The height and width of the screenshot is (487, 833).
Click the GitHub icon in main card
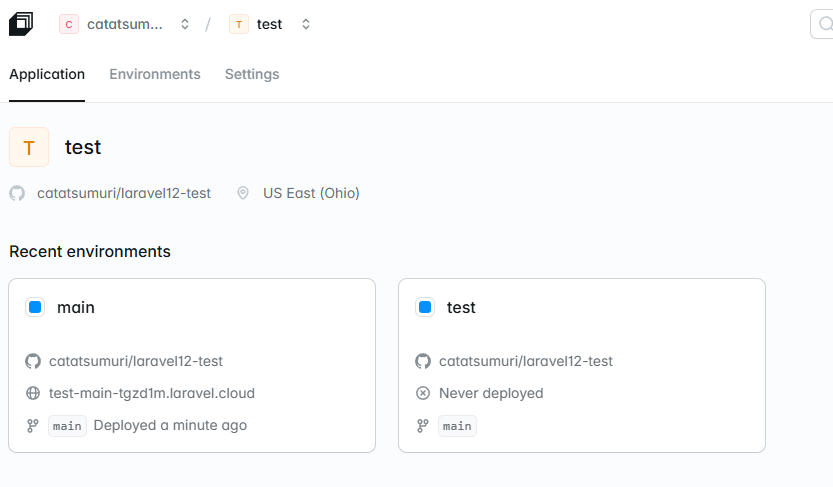[33, 361]
